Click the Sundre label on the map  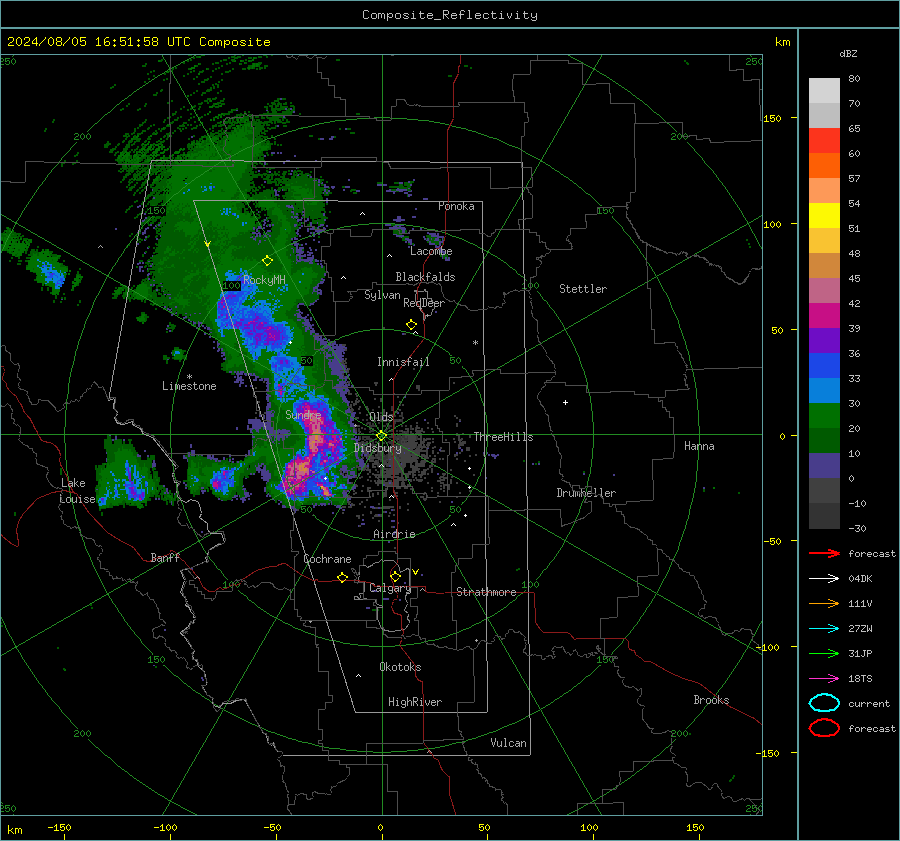pos(303,415)
